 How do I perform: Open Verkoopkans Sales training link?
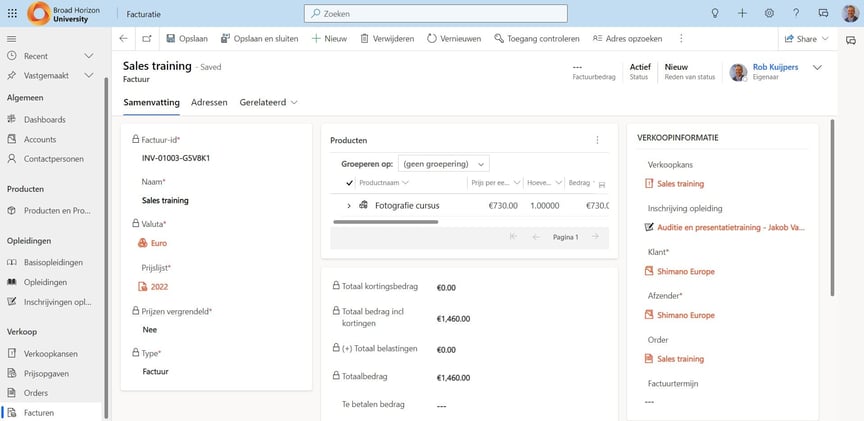pos(681,184)
